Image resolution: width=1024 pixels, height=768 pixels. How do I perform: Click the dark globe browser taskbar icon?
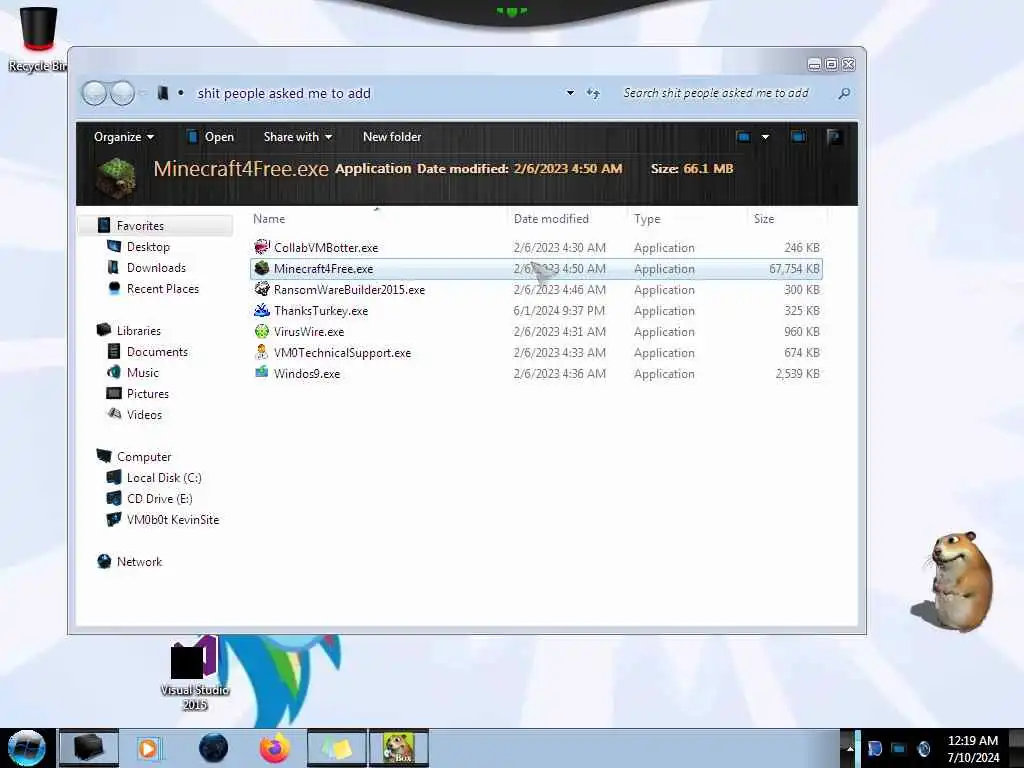coord(214,748)
